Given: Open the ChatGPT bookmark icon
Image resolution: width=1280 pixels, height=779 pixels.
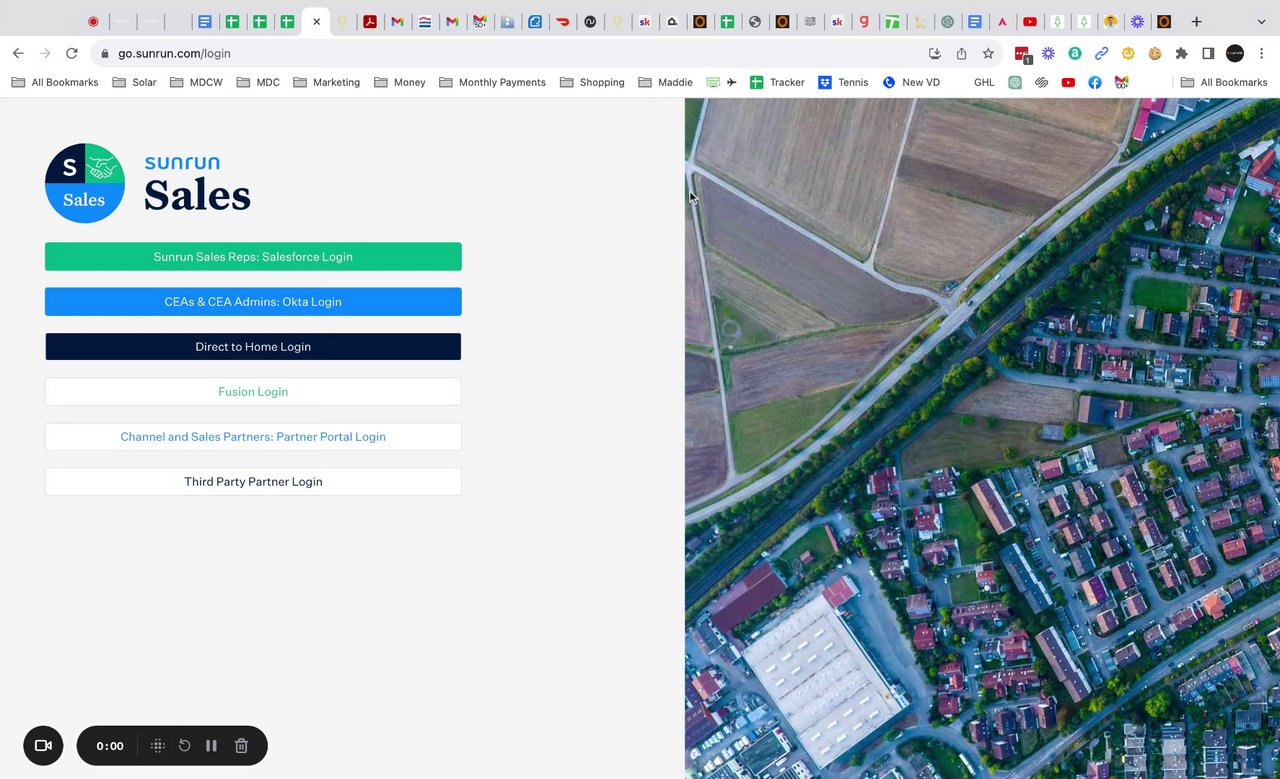Looking at the screenshot, I should tap(1015, 82).
